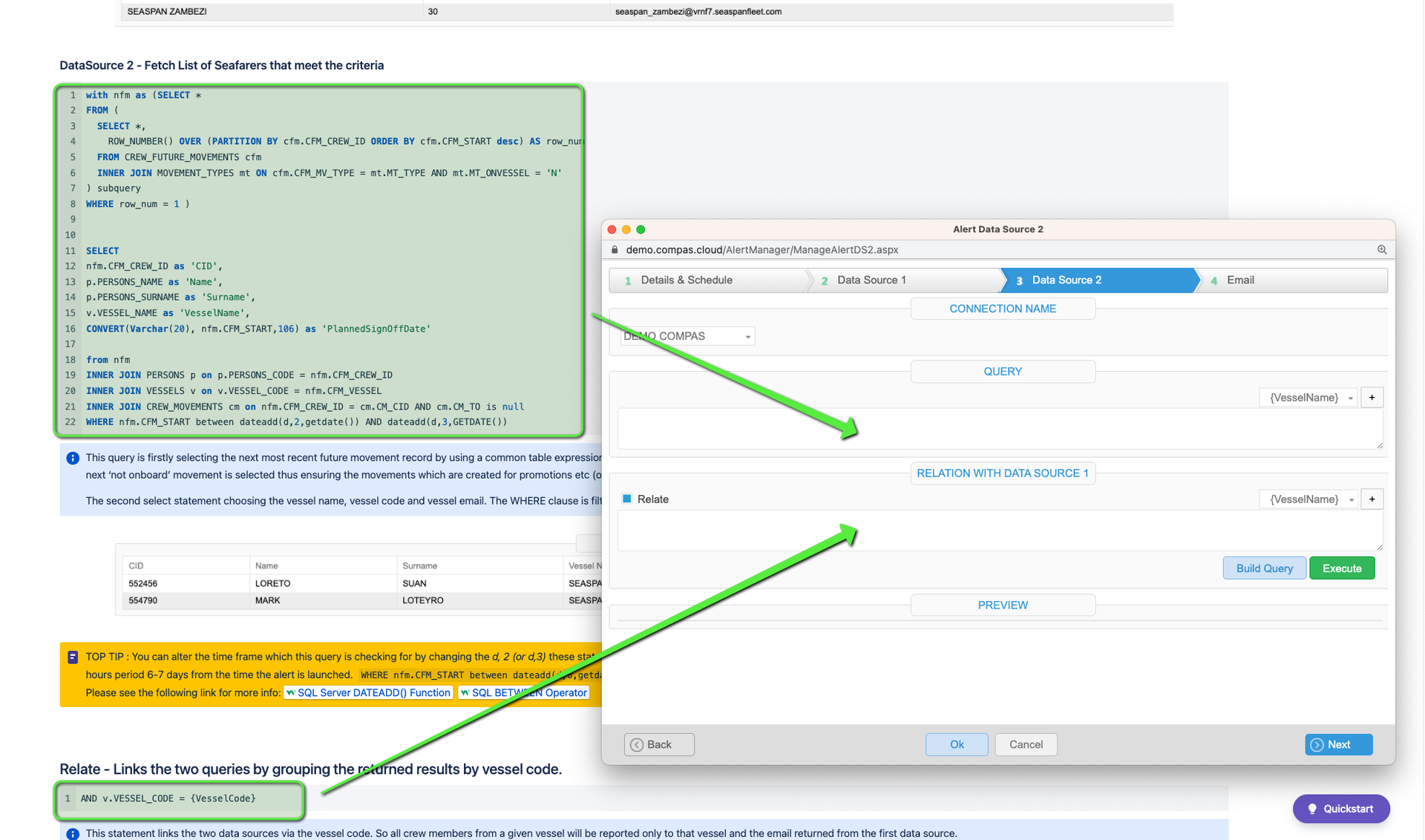Click the padlock icon beside demo.compas.cloud
The image size is (1425, 840).
(615, 250)
